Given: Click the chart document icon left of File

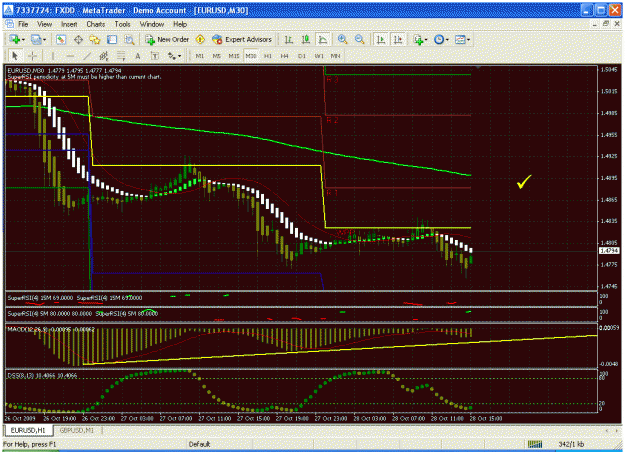Looking at the screenshot, I should 9,24.
